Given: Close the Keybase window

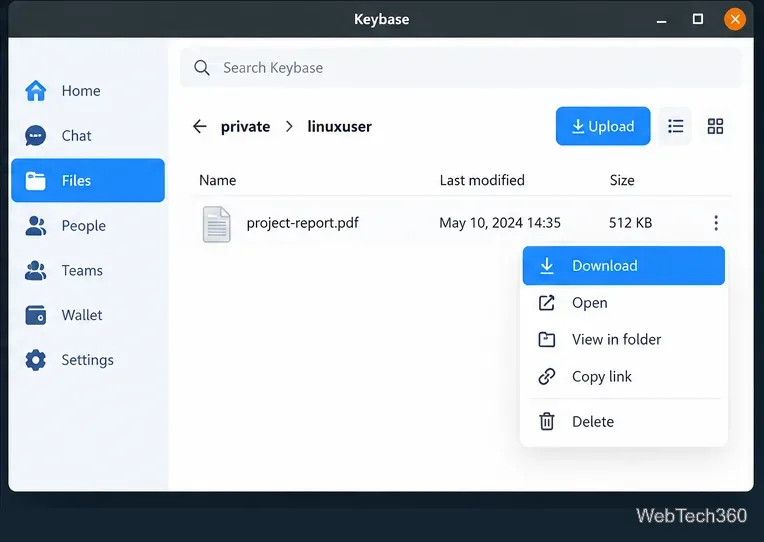Looking at the screenshot, I should pos(735,19).
